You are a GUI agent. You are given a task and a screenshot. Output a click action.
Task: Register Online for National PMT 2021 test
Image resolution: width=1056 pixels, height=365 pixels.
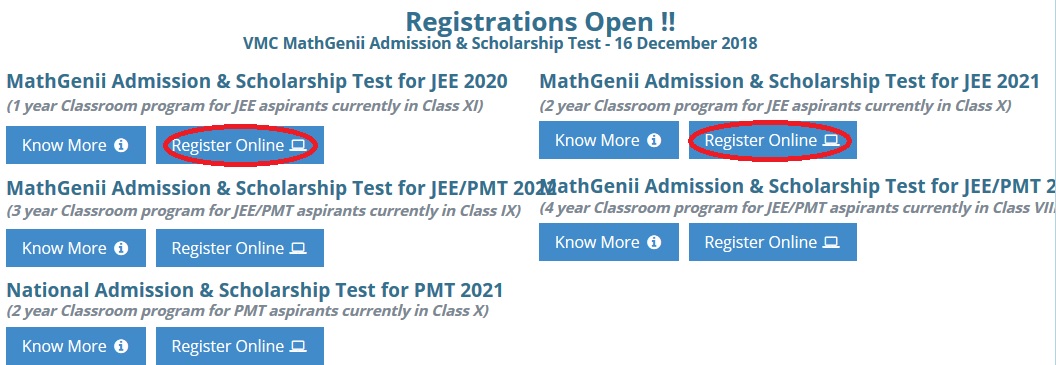240,346
